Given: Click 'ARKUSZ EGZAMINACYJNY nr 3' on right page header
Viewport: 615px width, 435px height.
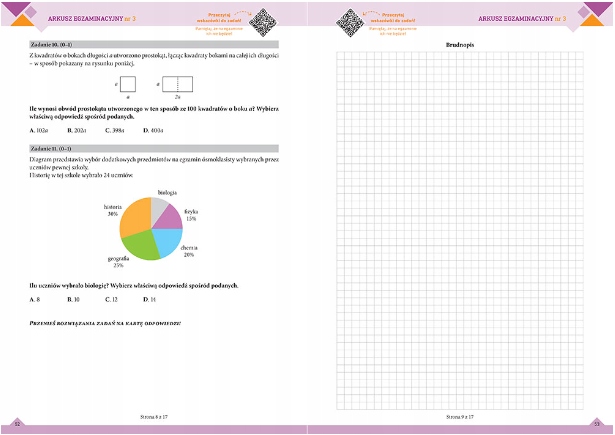Looking at the screenshot, I should click(x=522, y=18).
